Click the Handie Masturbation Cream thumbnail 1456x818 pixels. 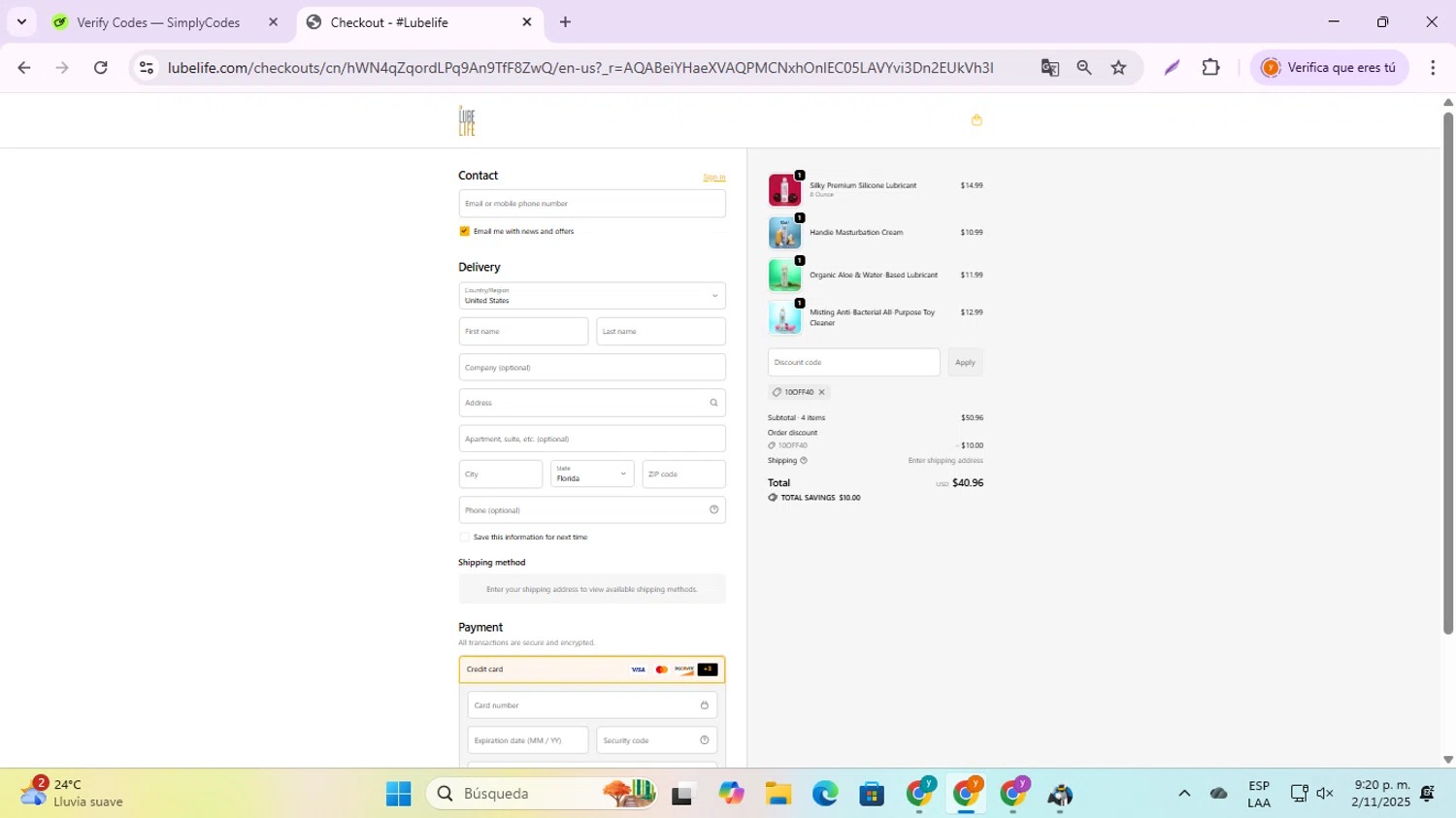[784, 233]
